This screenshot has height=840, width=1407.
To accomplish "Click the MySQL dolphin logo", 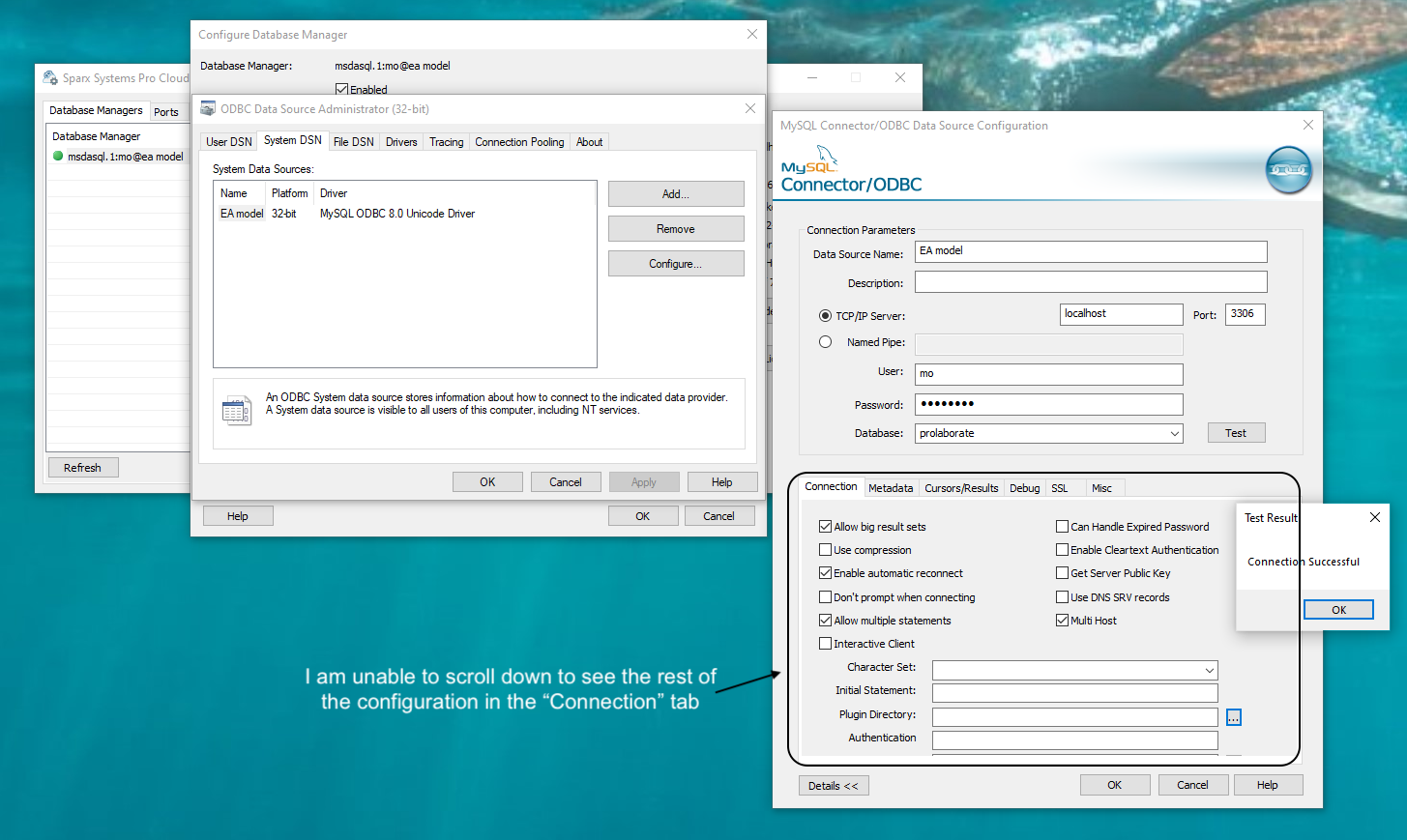I will tap(827, 156).
